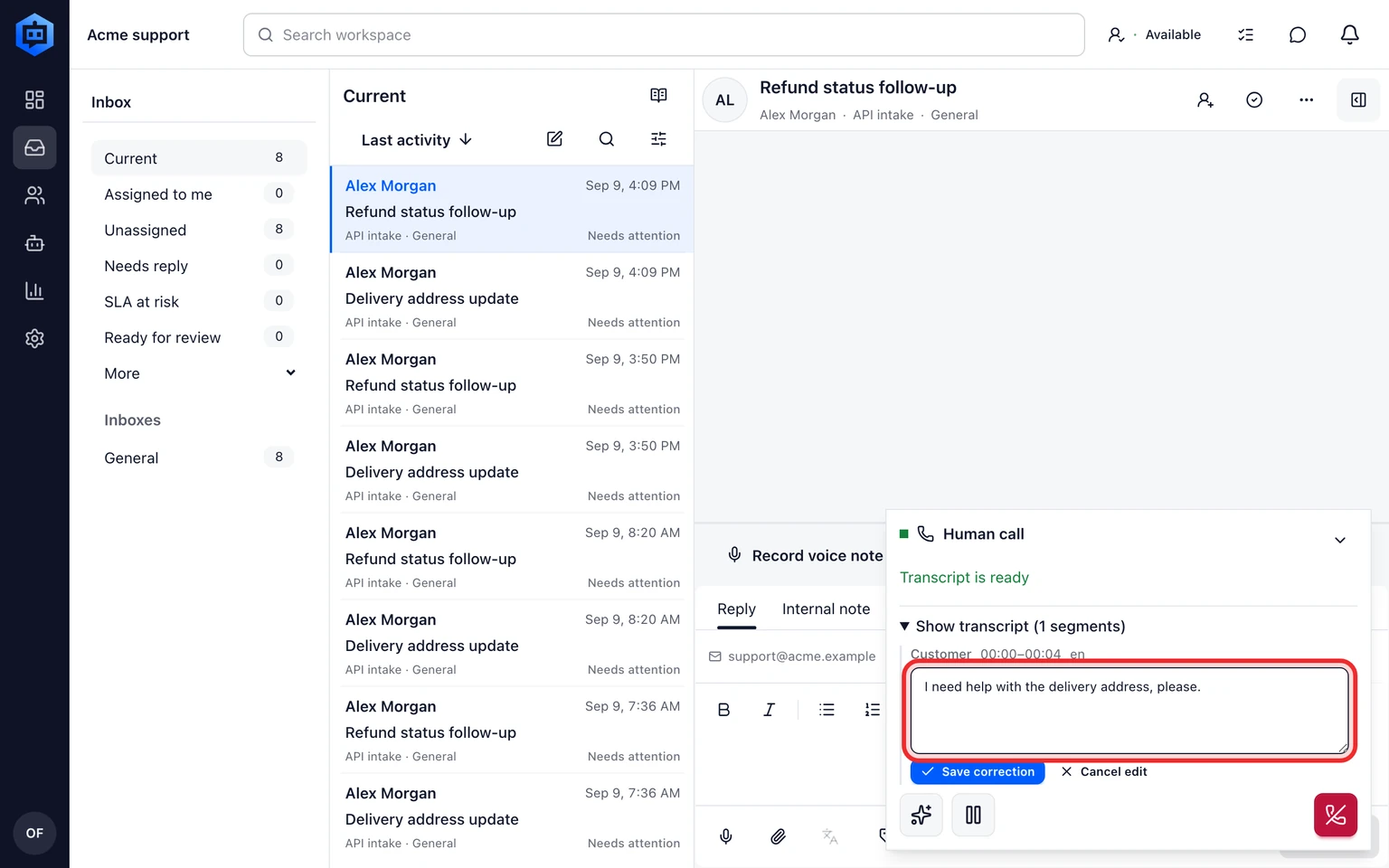The image size is (1389, 868).
Task: Open the Reports bar chart icon
Action: pyautogui.click(x=34, y=291)
